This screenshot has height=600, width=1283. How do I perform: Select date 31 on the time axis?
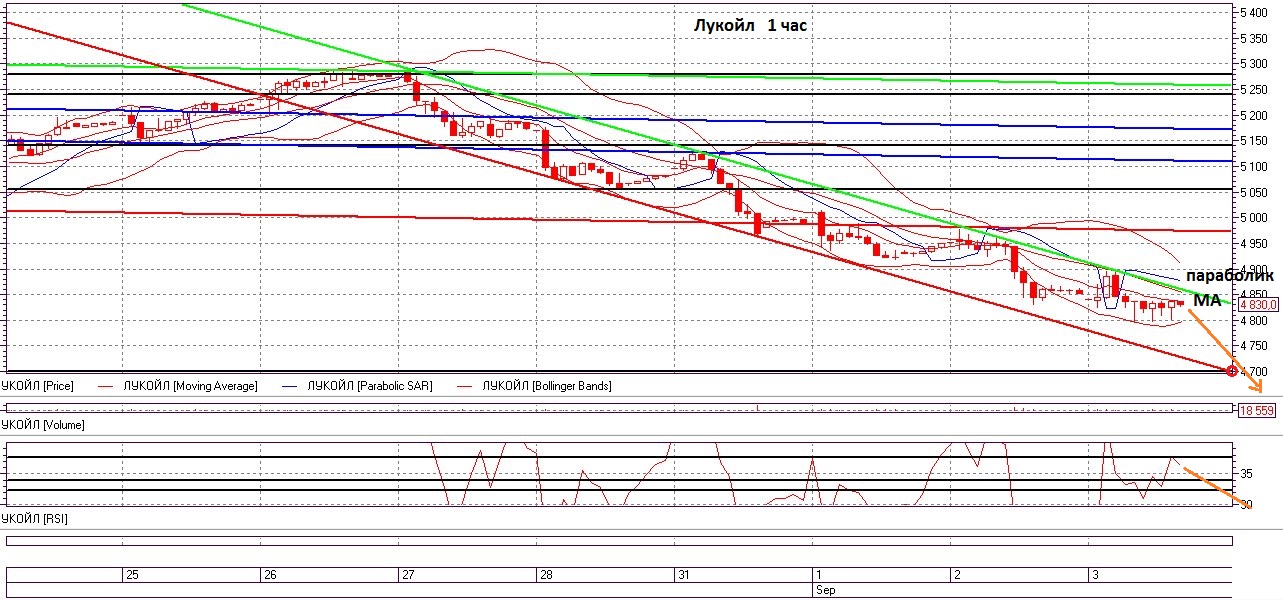coord(684,575)
